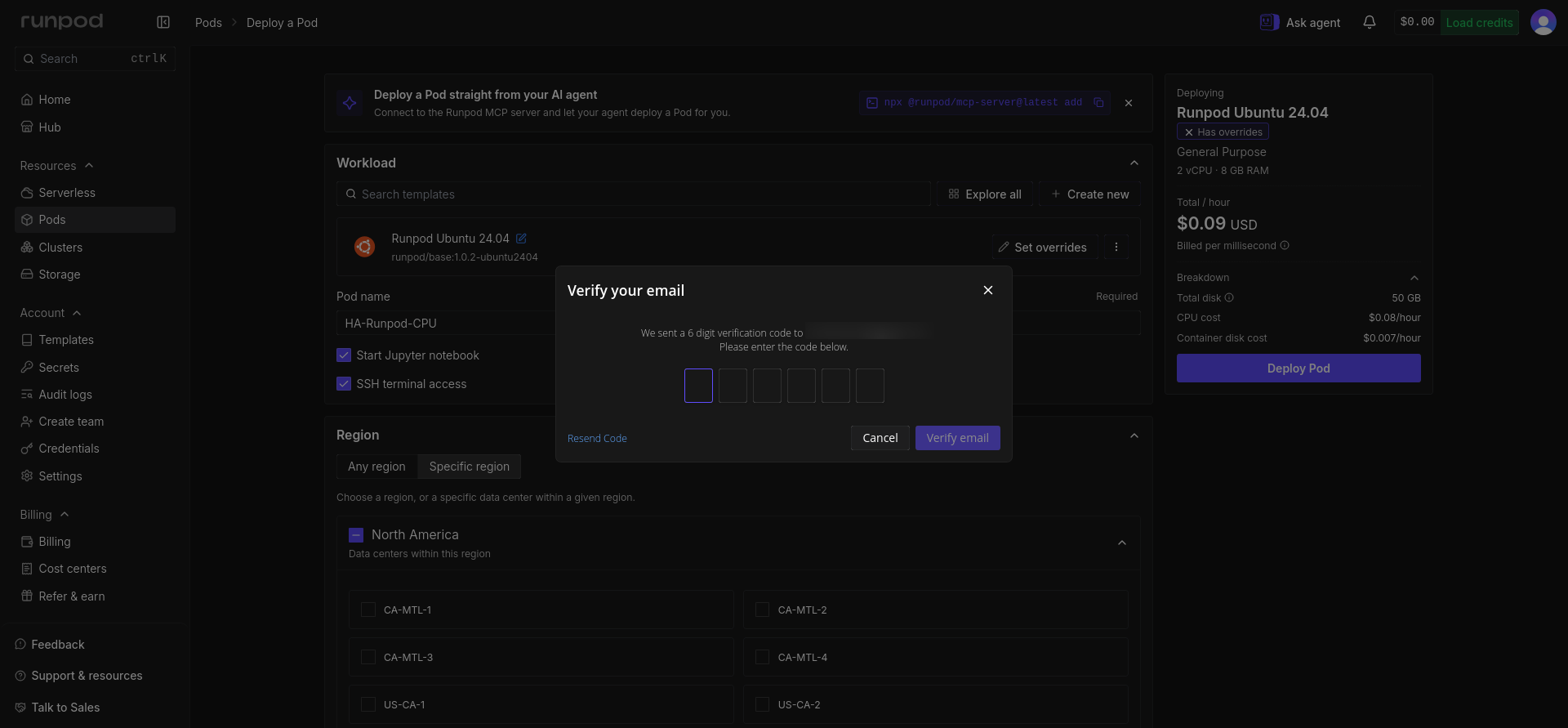Collapse the Workload section
Viewport: 1568px width, 728px height.
(1134, 163)
